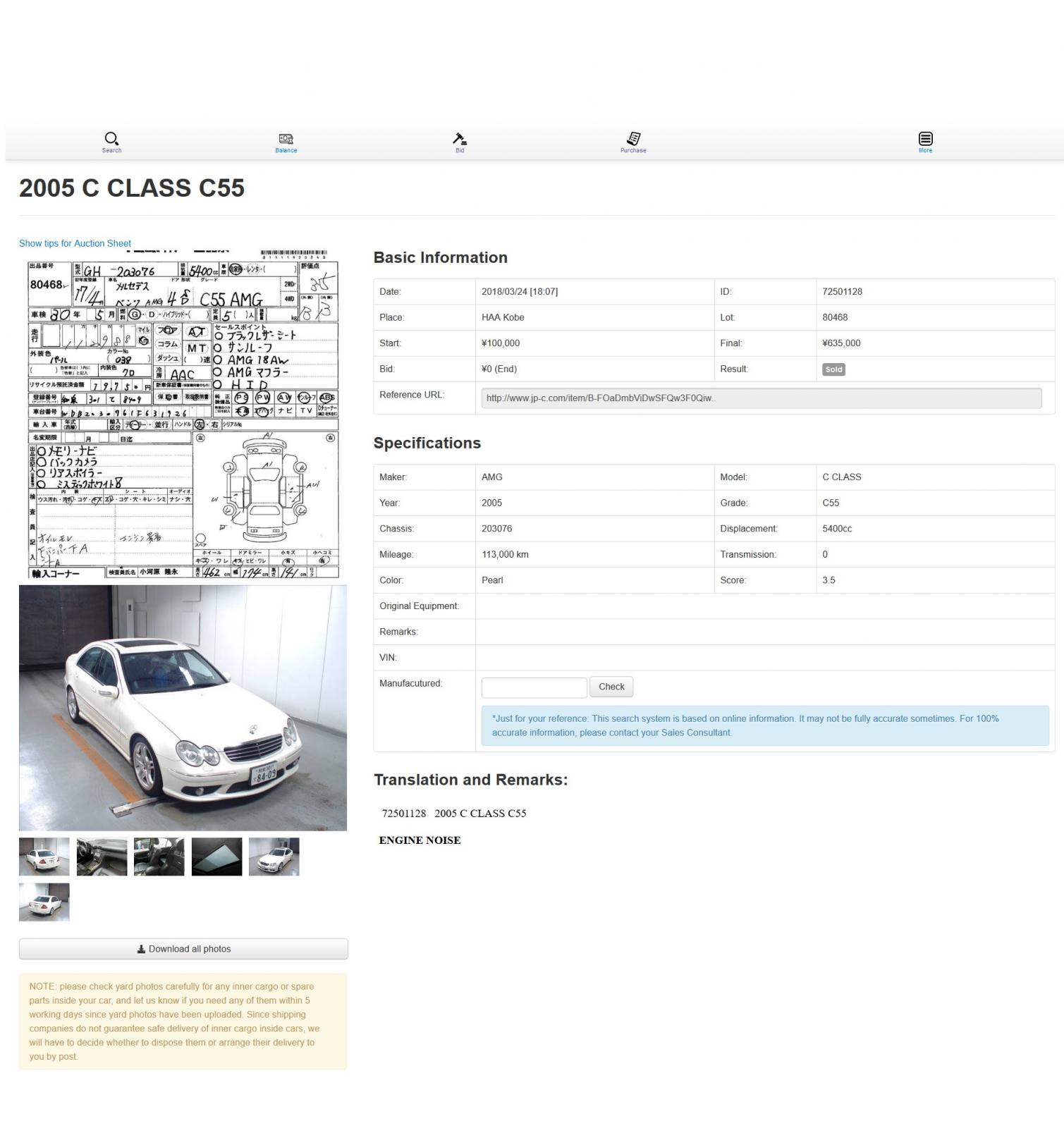
Task: Select the last thumbnail in second row
Action: (x=44, y=902)
